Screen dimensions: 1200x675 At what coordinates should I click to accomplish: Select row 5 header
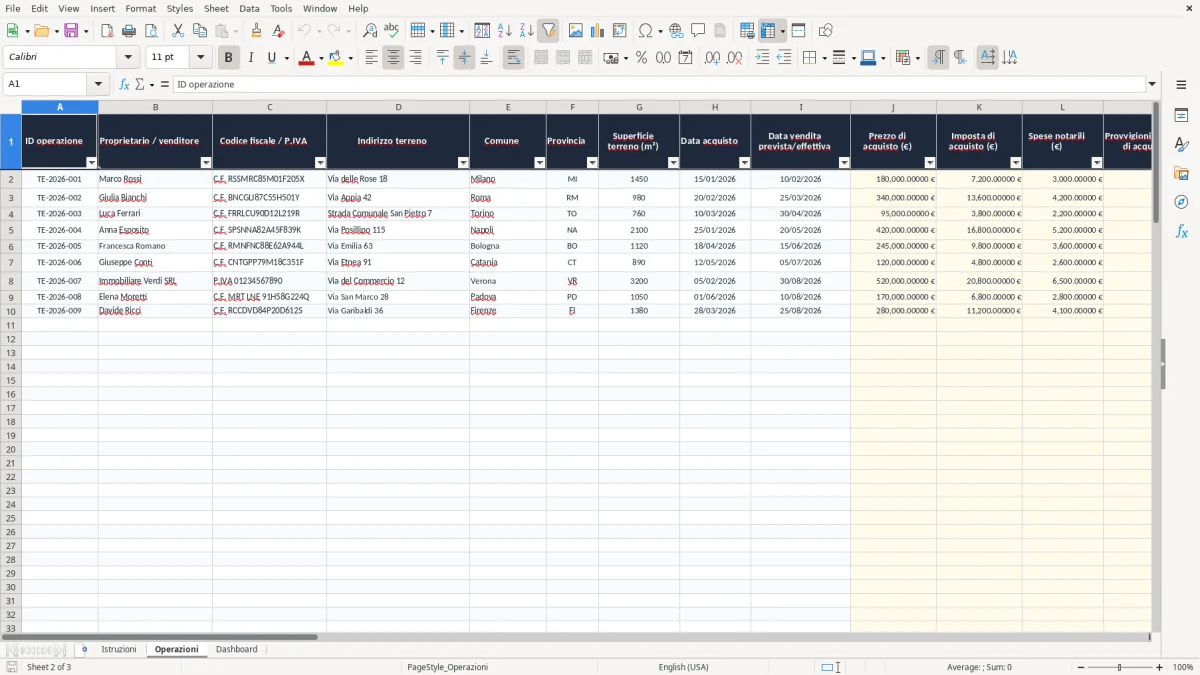click(x=11, y=230)
